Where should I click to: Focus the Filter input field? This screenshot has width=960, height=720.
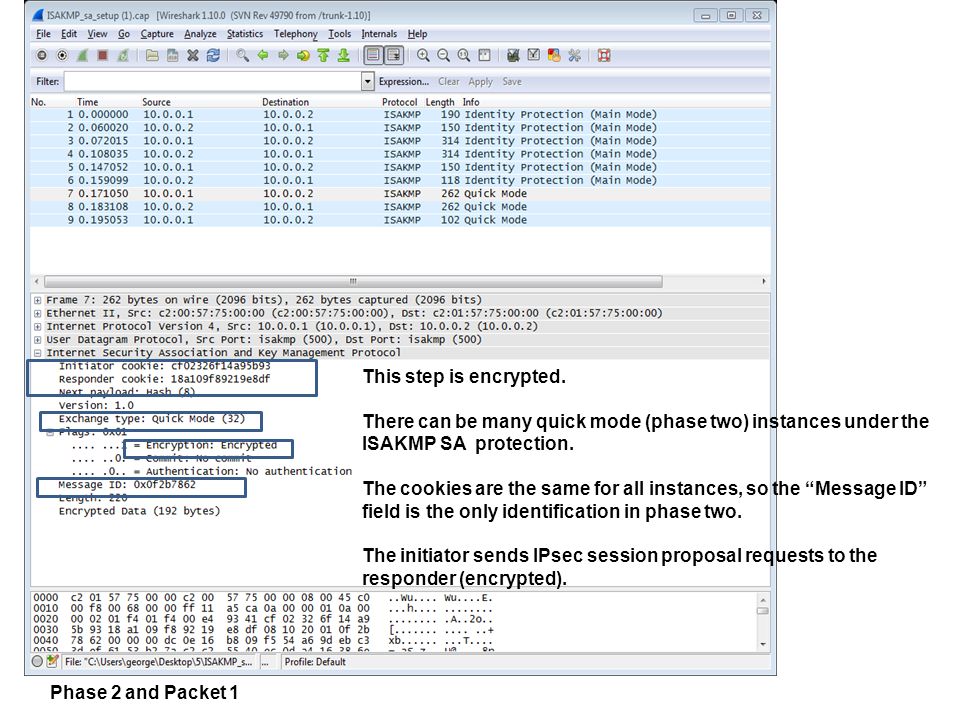213,81
